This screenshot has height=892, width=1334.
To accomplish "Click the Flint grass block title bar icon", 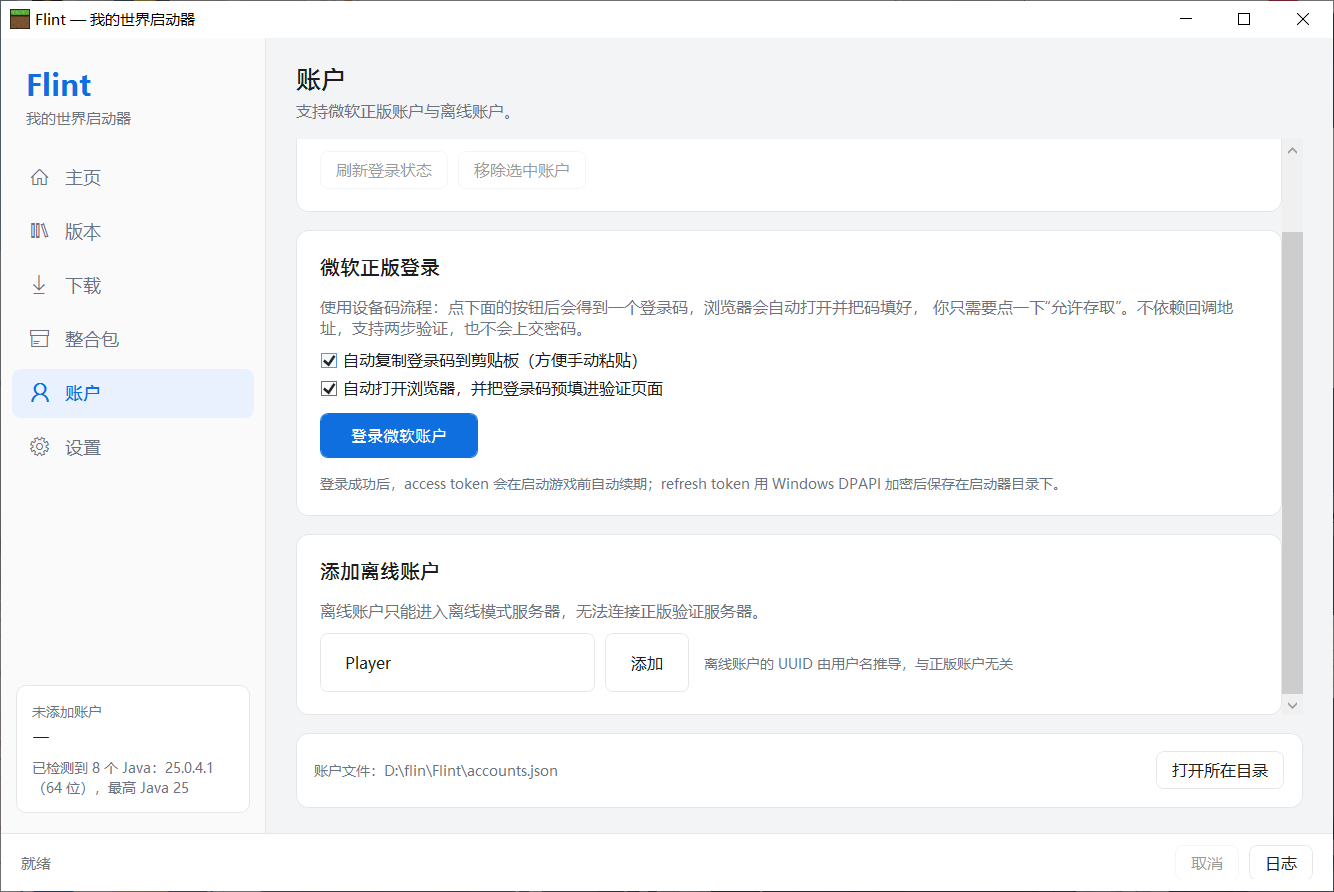I will (x=20, y=19).
